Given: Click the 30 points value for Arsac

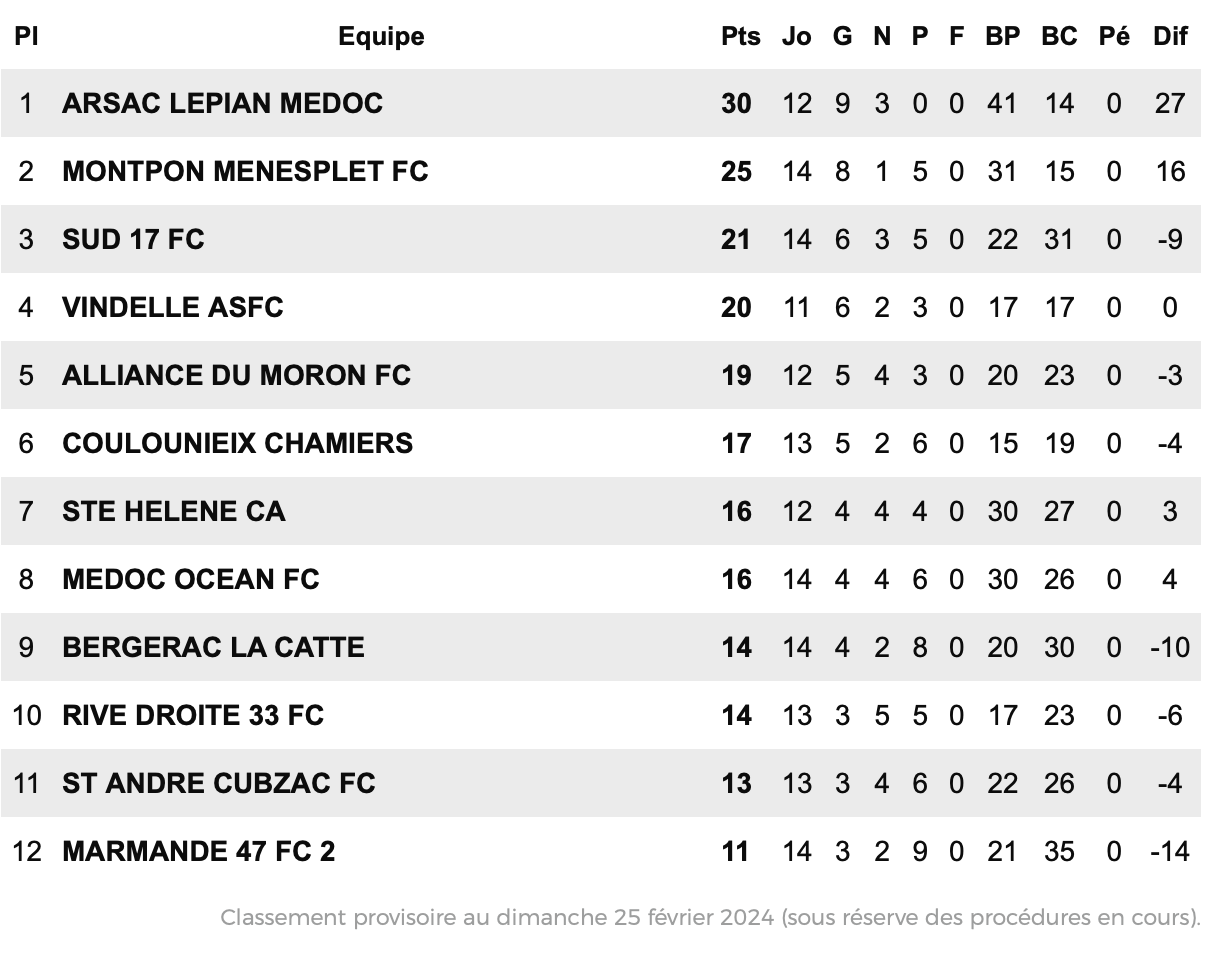Looking at the screenshot, I should pyautogui.click(x=736, y=103).
